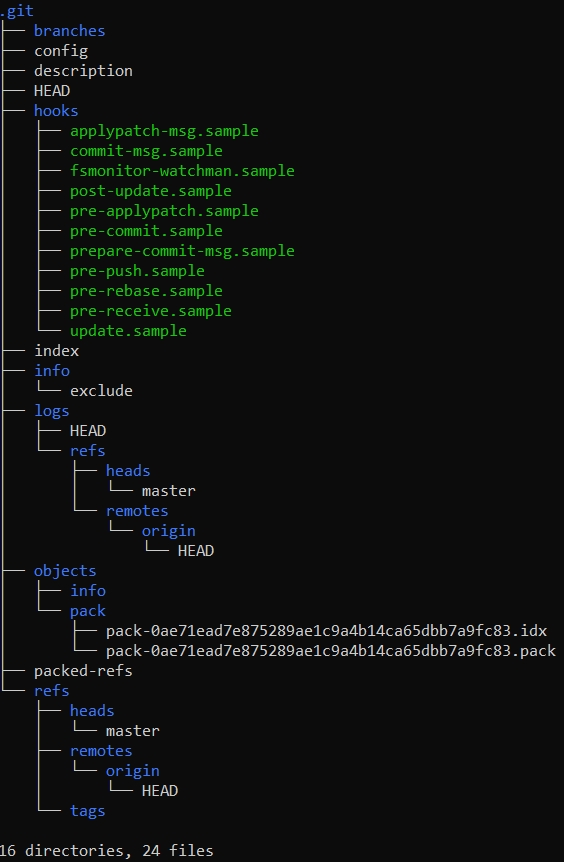Viewport: 564px width, 862px height.
Task: Select the description file entry
Action: pos(83,71)
